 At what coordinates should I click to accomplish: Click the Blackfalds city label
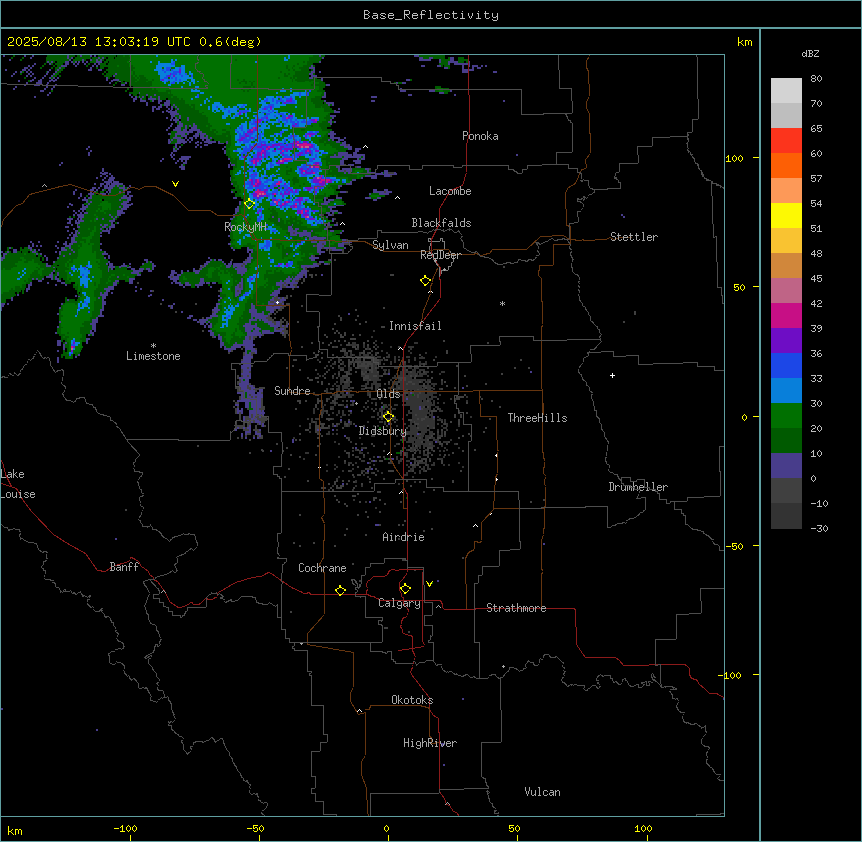click(441, 223)
